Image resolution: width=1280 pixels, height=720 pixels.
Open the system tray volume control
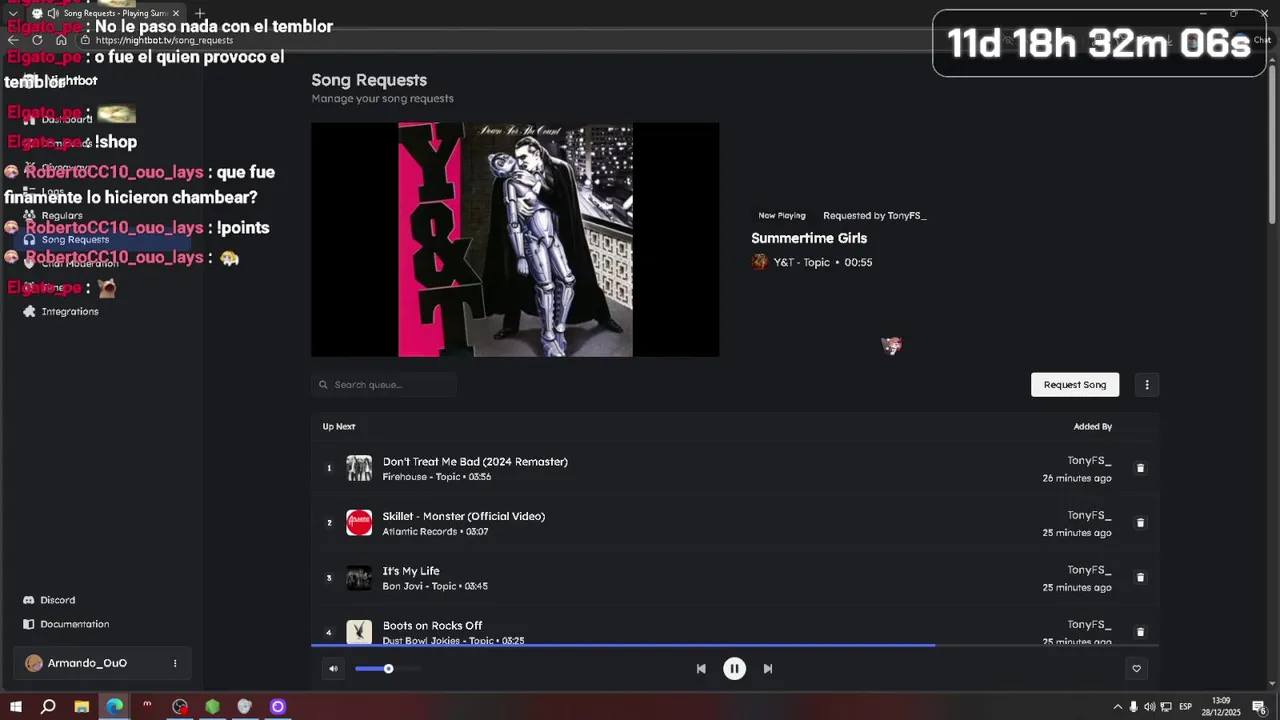click(x=1149, y=707)
